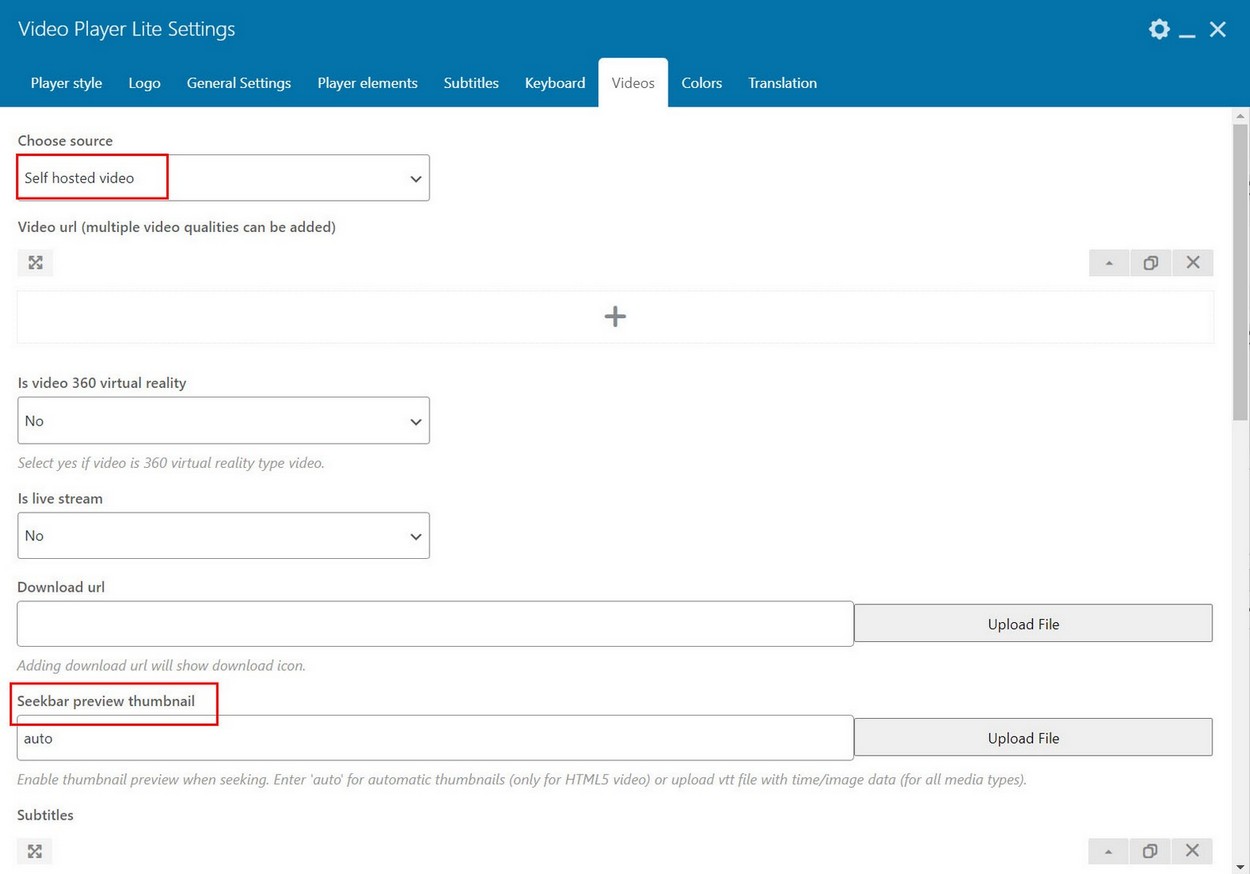Click the settings gear icon in header

click(1159, 29)
